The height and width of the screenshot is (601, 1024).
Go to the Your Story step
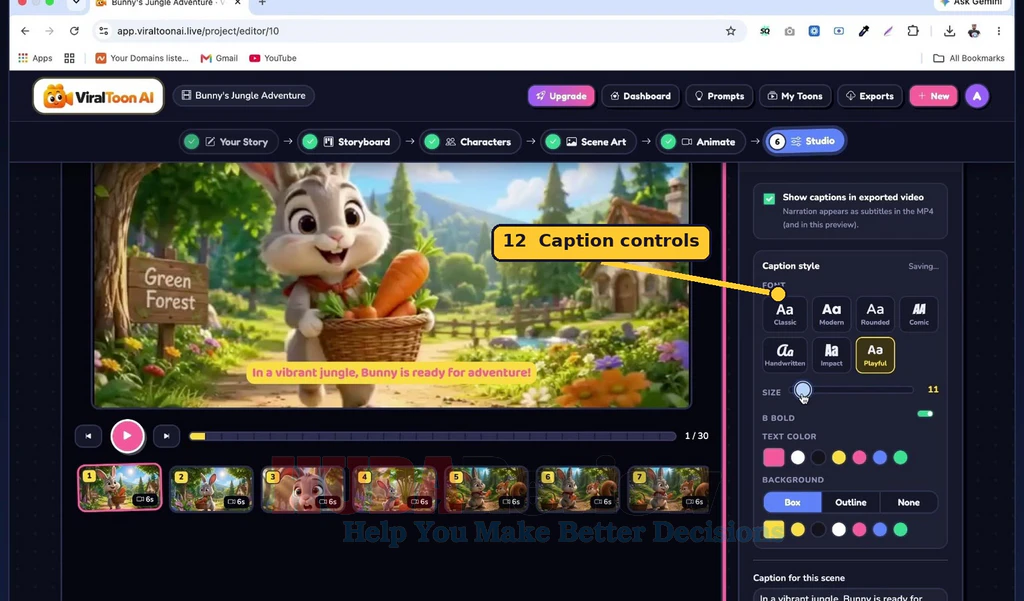click(x=228, y=142)
